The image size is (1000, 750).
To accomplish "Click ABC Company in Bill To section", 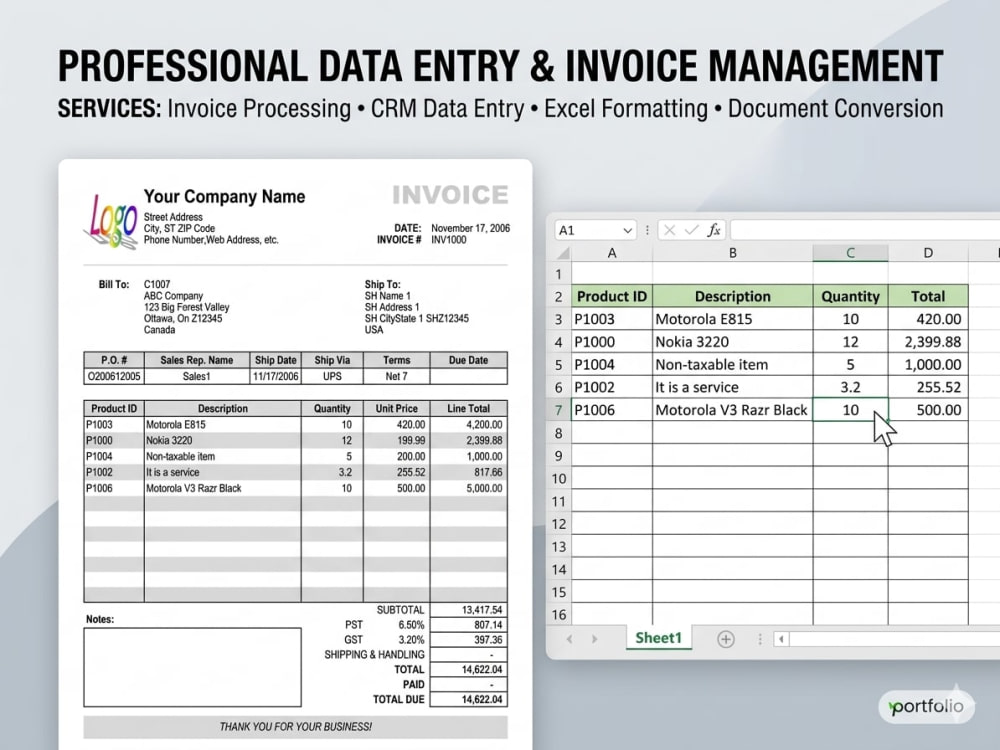I will 173,296.
